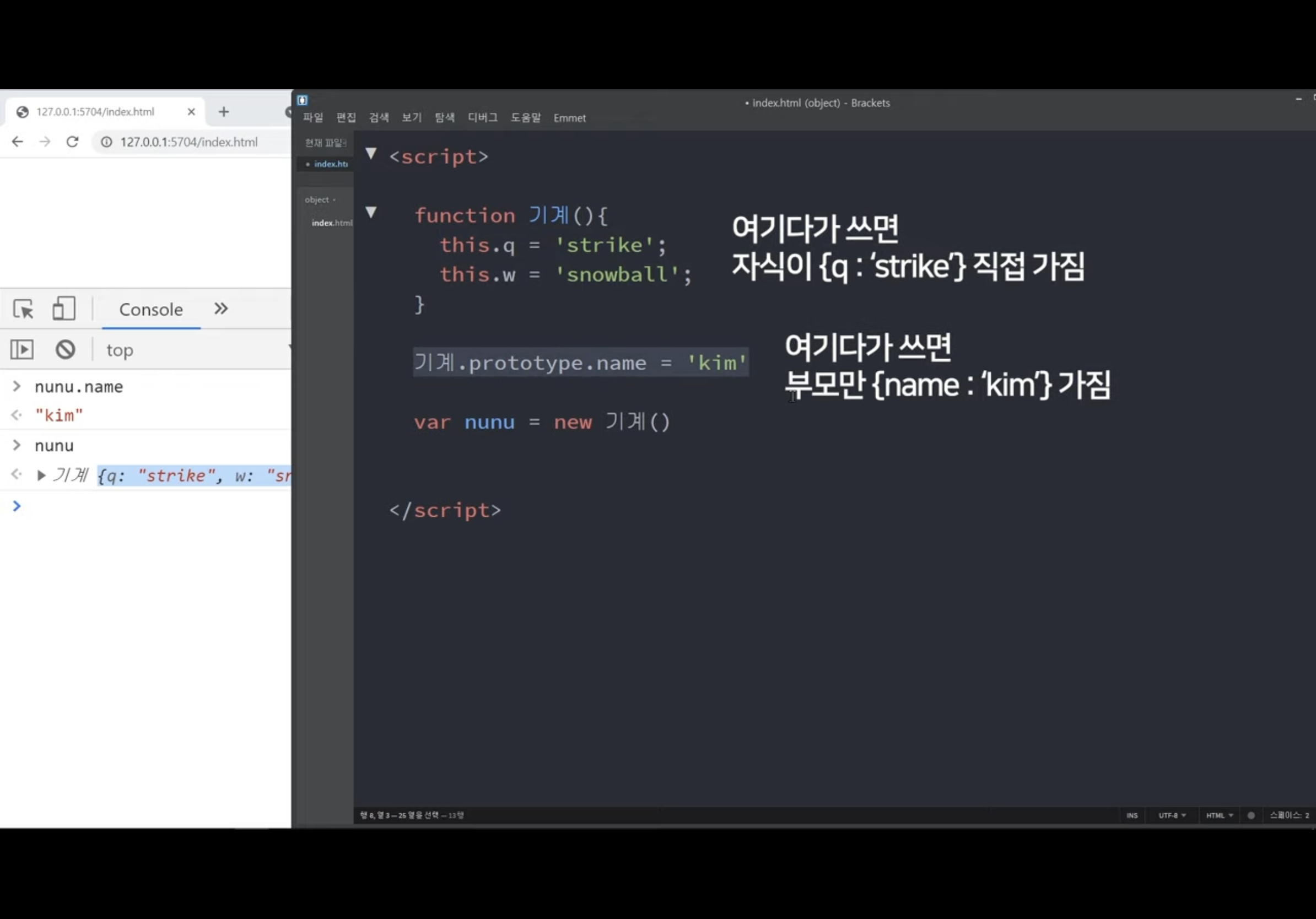Open the 디버그 menu in Brackets
This screenshot has height=919, width=1316.
pos(482,117)
